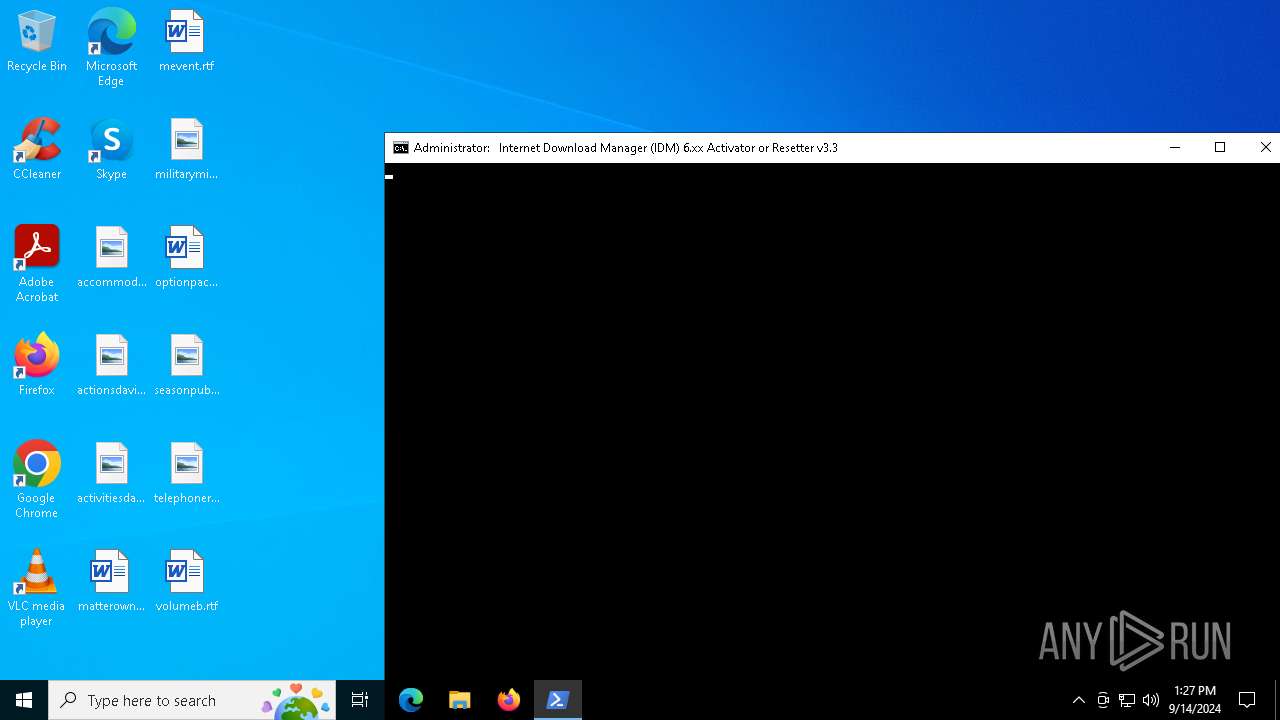Screen dimensions: 1280x720
Task: Select the telephoner... image file
Action: (186, 474)
